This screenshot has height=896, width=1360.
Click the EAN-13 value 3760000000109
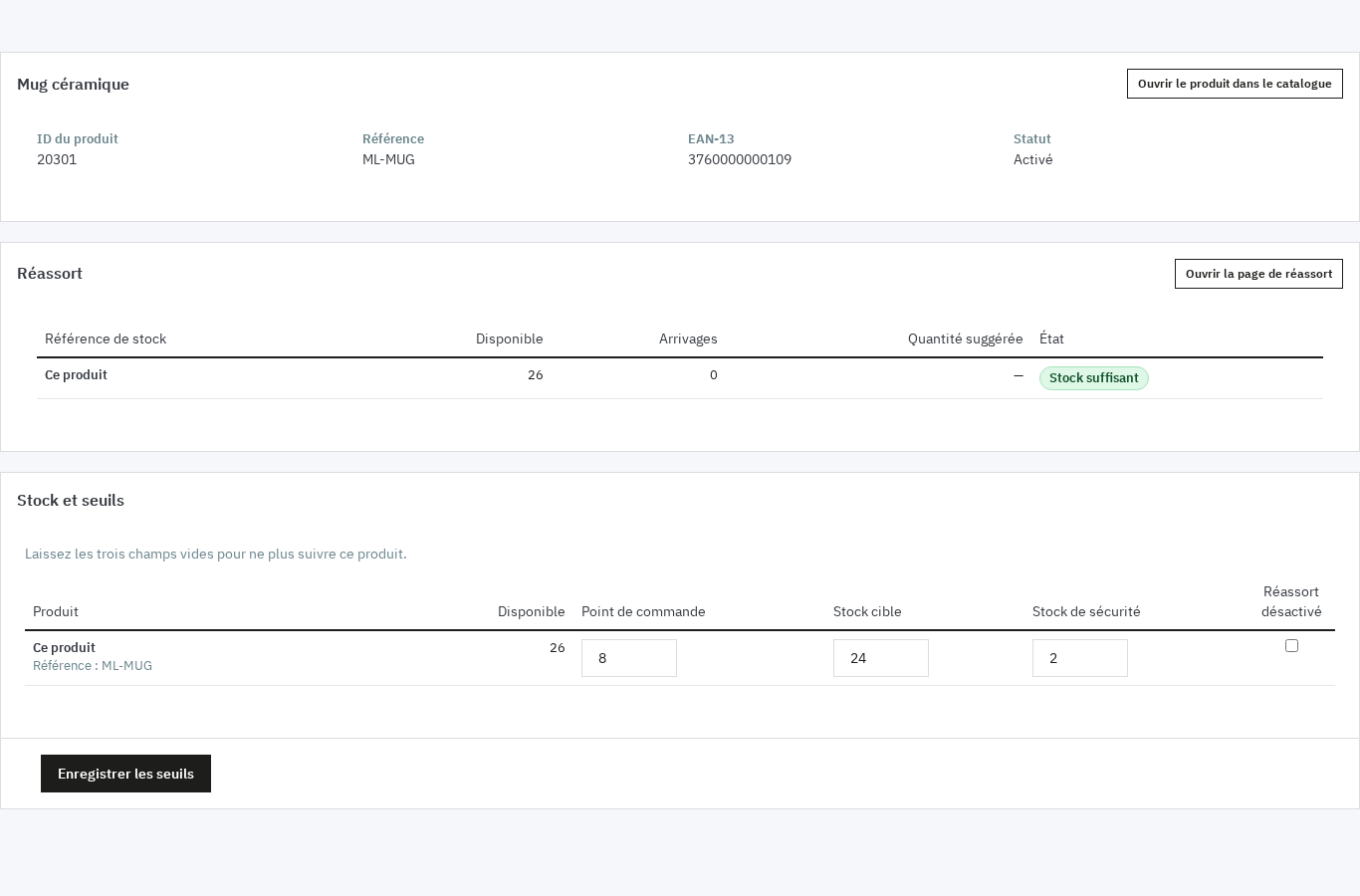coord(740,159)
